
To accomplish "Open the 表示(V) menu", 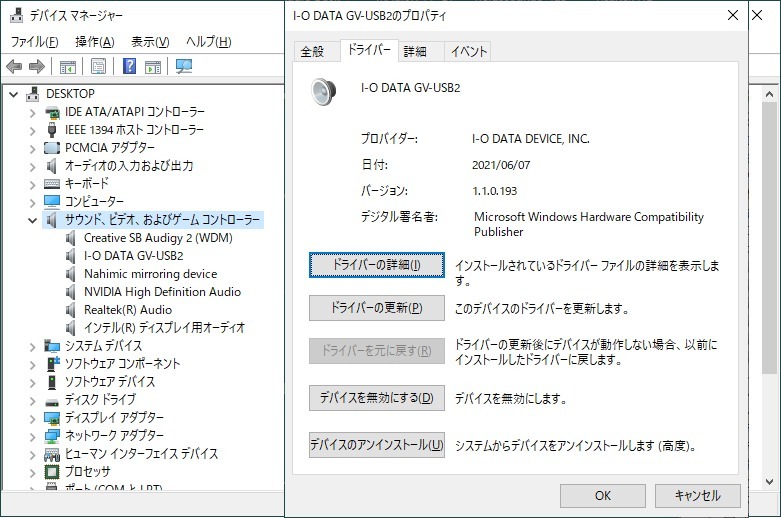I will point(150,42).
